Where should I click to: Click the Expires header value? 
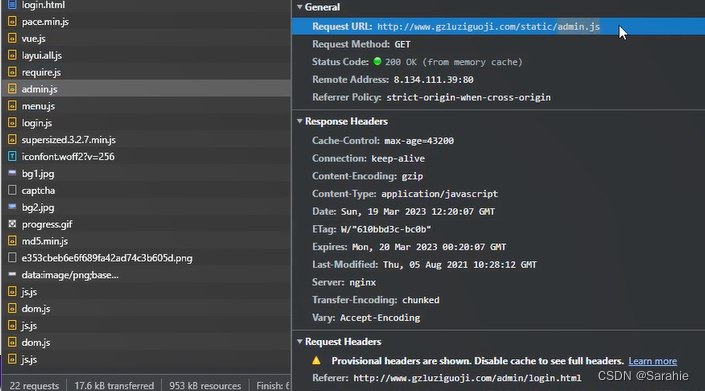[429, 247]
